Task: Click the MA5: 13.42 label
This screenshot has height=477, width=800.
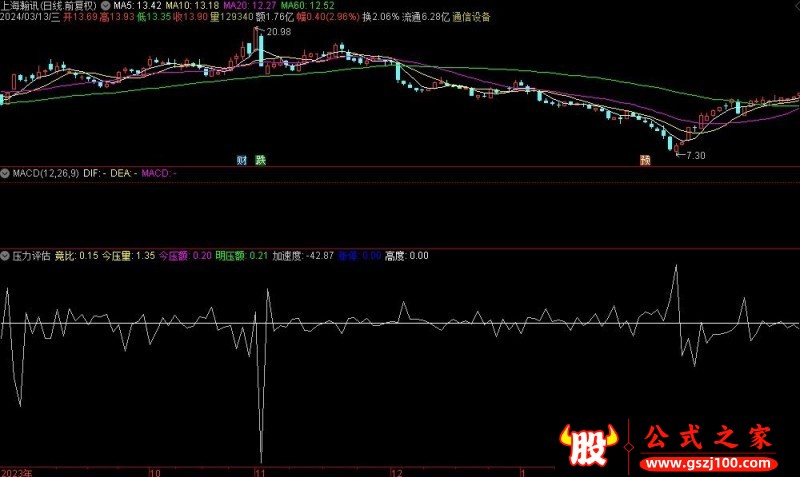Action: coord(137,6)
